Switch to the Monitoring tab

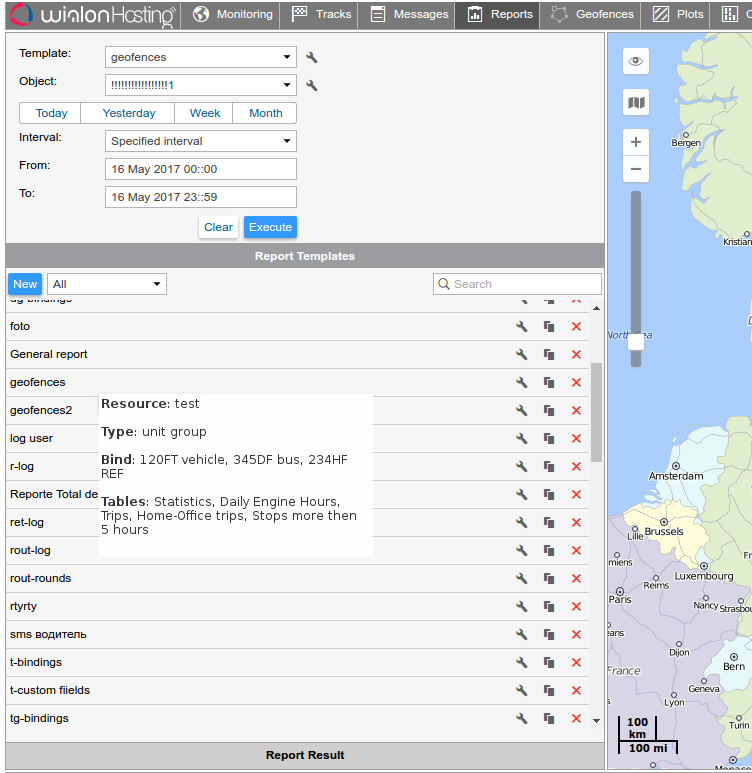pos(233,15)
